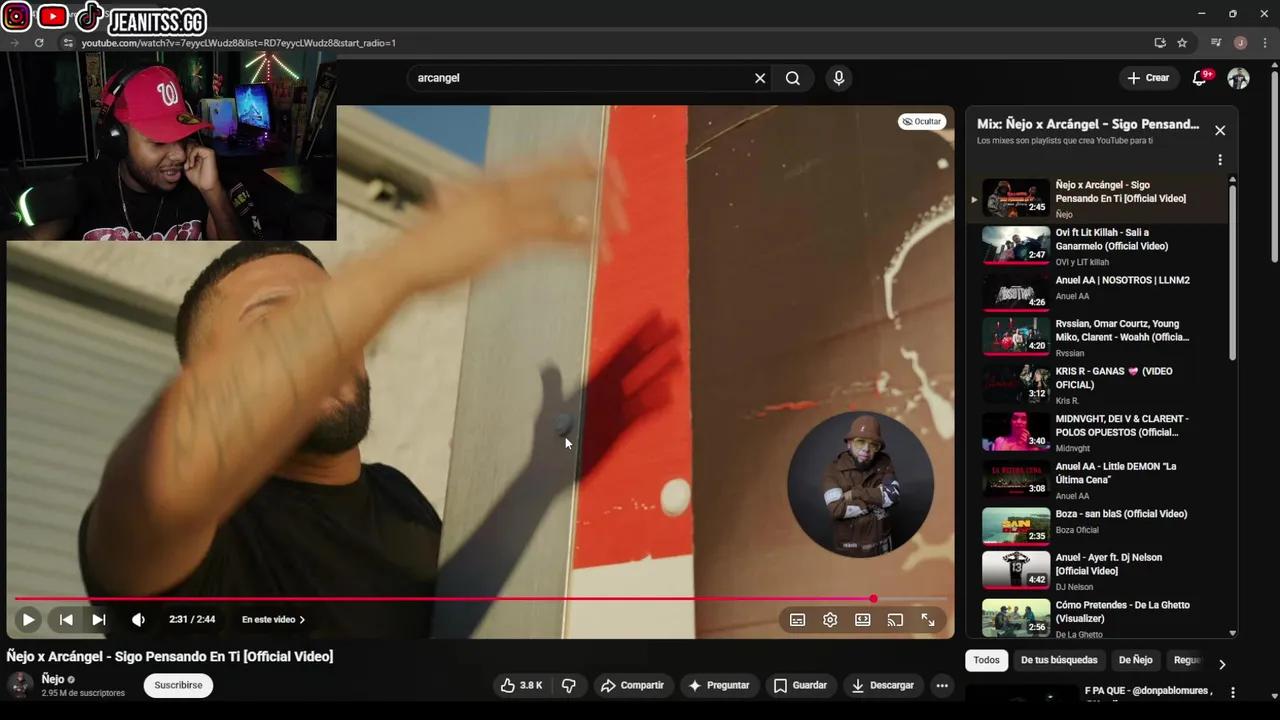Open the Crear menu
The height and width of the screenshot is (720, 1280).
1148,78
